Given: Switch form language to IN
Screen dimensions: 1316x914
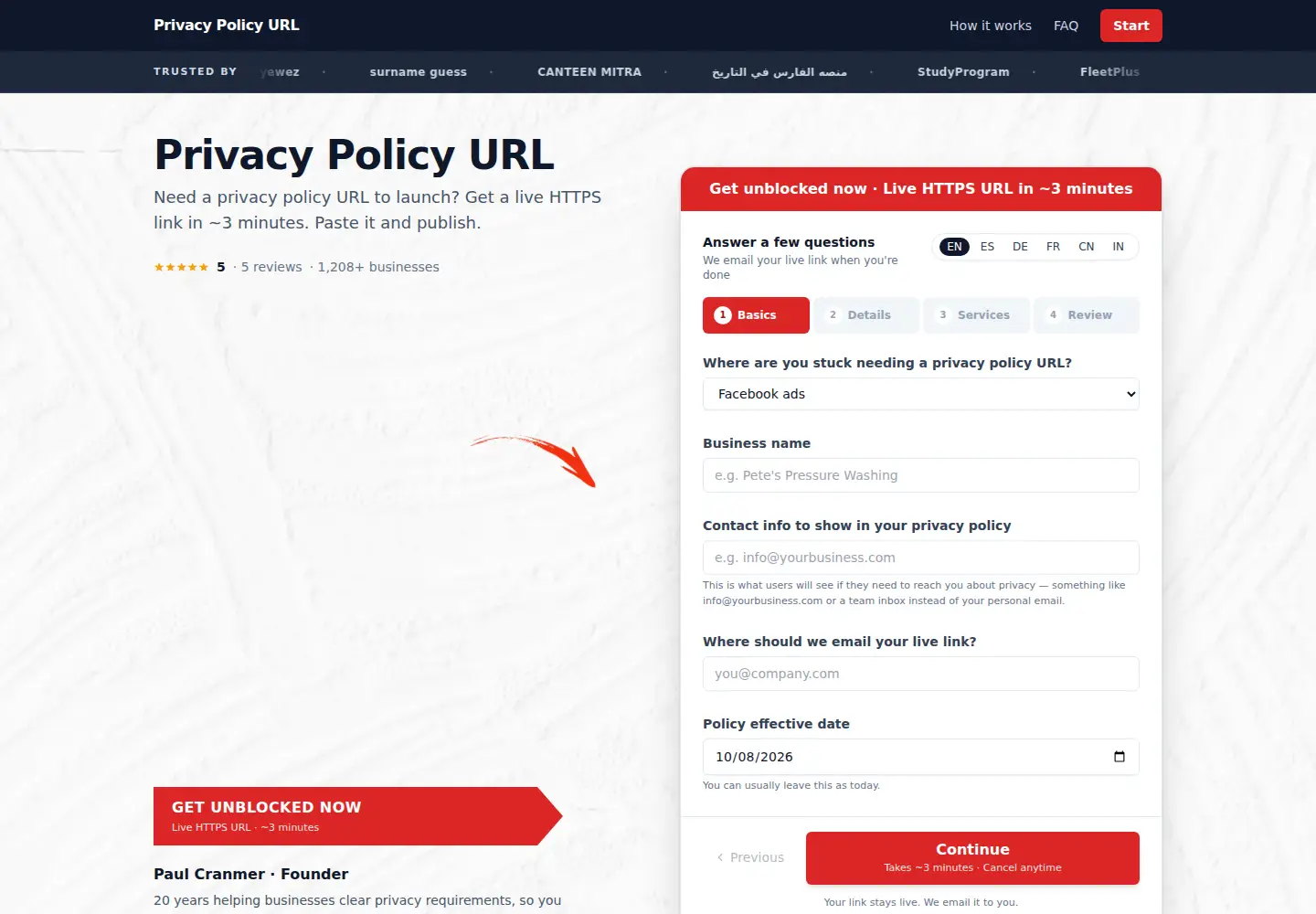Looking at the screenshot, I should point(1118,247).
